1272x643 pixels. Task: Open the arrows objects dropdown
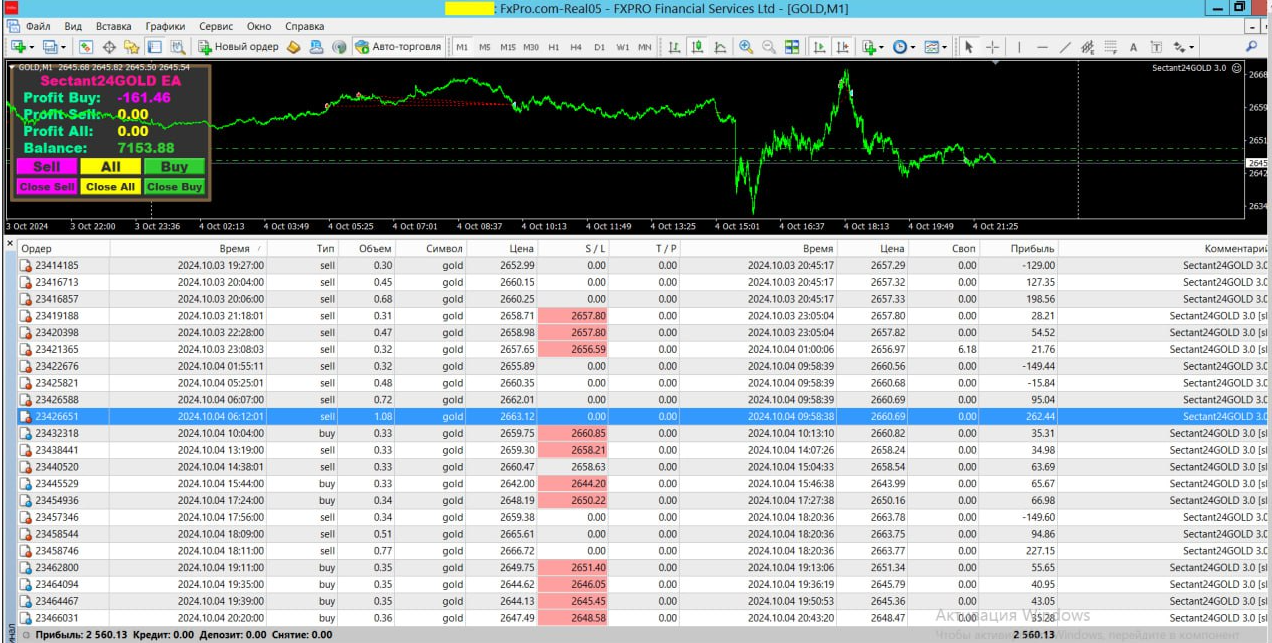(1183, 47)
